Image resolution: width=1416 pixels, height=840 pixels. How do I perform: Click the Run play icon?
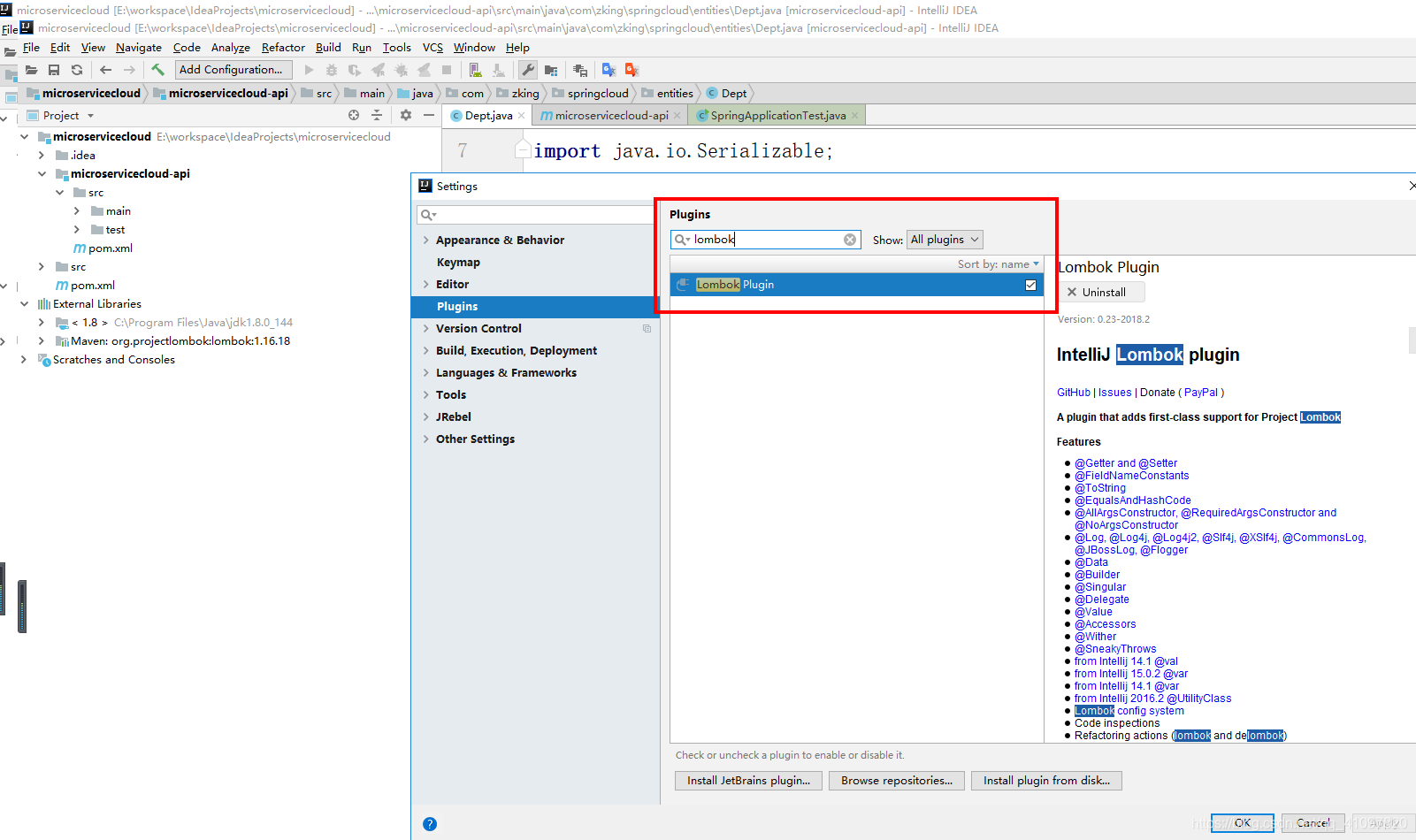(309, 70)
